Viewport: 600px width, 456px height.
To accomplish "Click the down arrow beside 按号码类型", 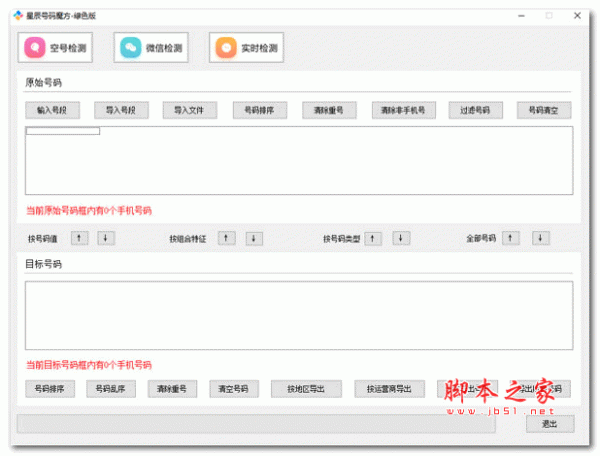I will point(401,238).
